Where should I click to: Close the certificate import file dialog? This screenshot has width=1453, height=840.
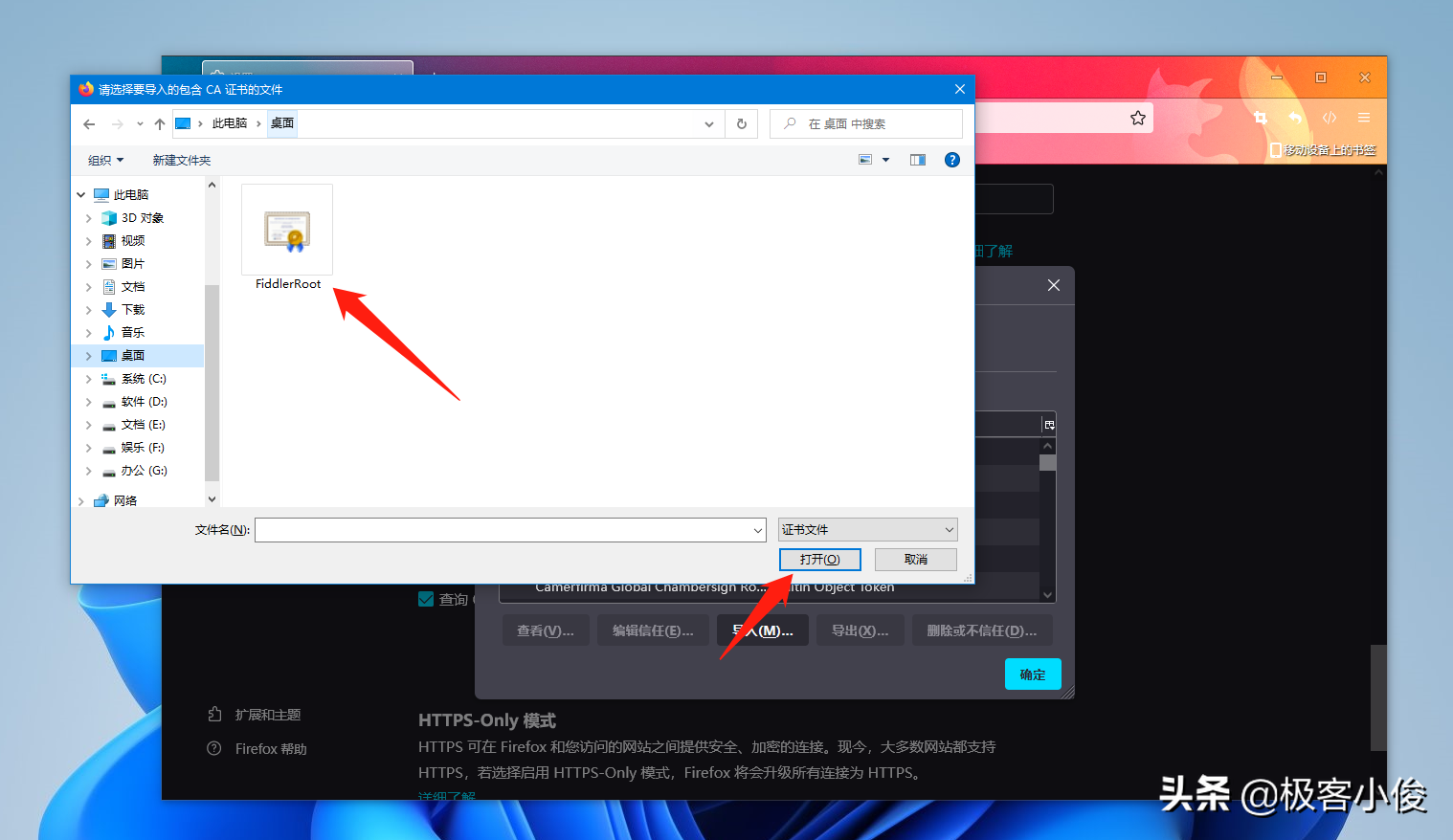tap(960, 89)
